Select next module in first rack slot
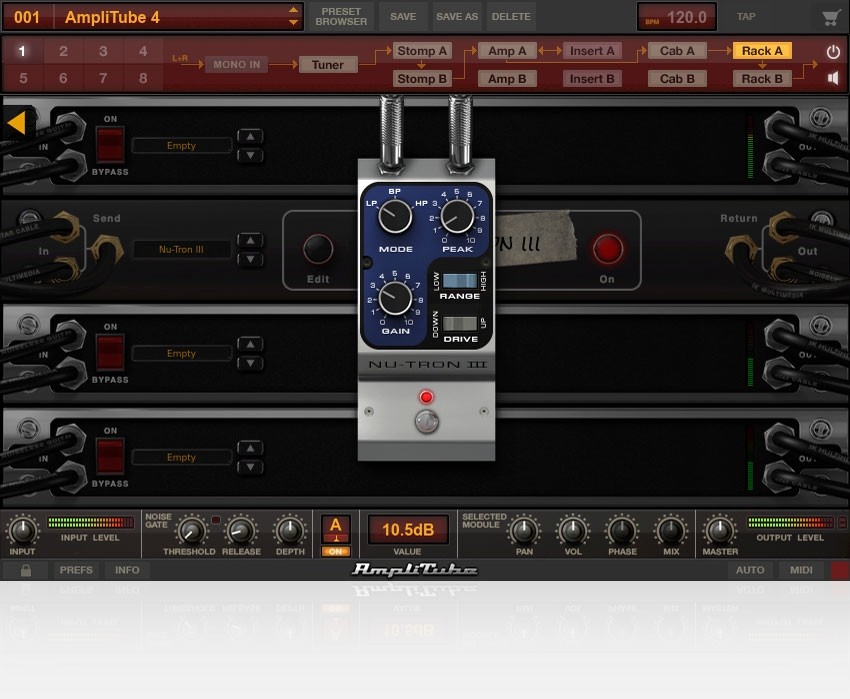Viewport: 850px width, 699px height. tap(250, 156)
